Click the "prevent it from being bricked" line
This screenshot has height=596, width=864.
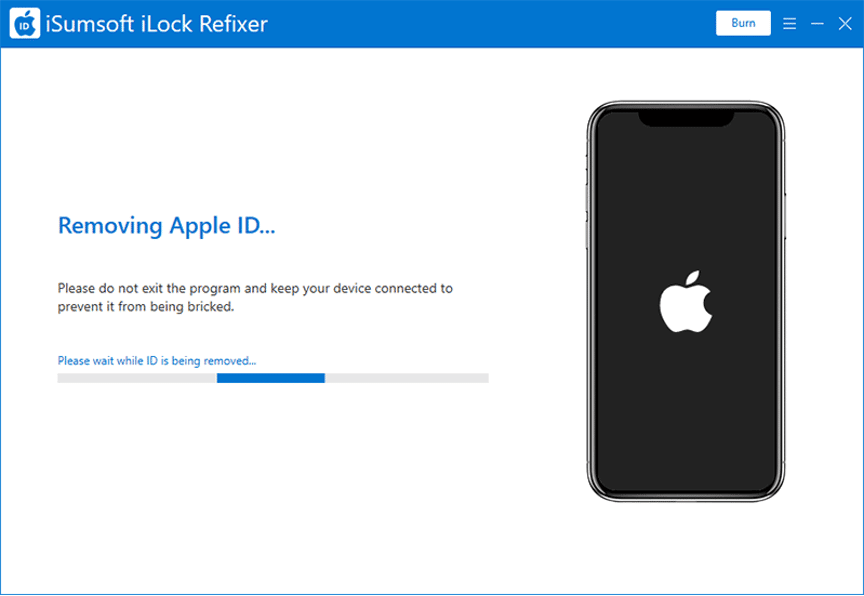pyautogui.click(x=145, y=307)
